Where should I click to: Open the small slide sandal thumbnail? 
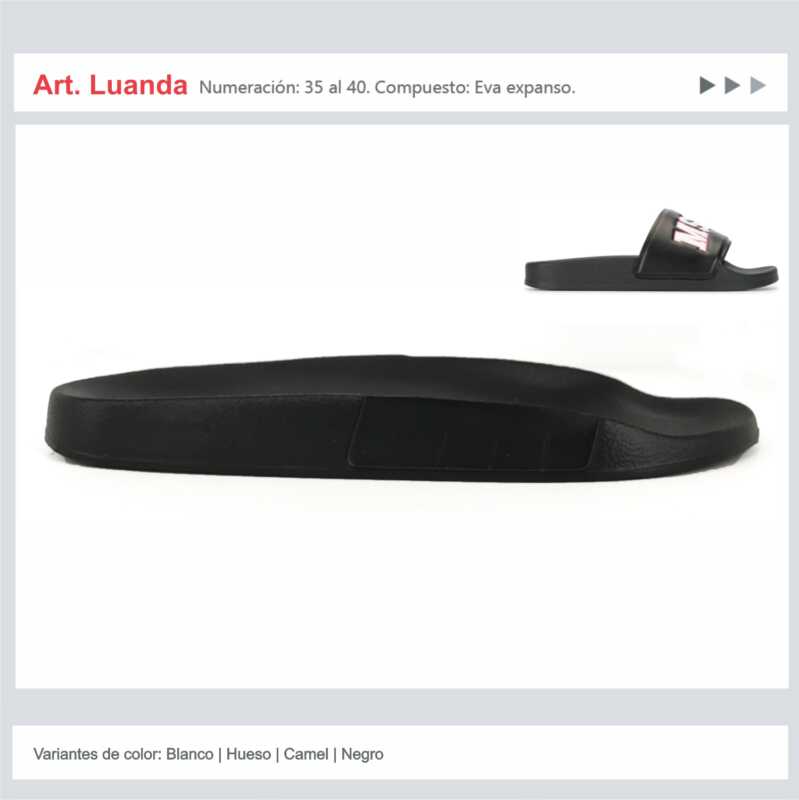tap(652, 250)
